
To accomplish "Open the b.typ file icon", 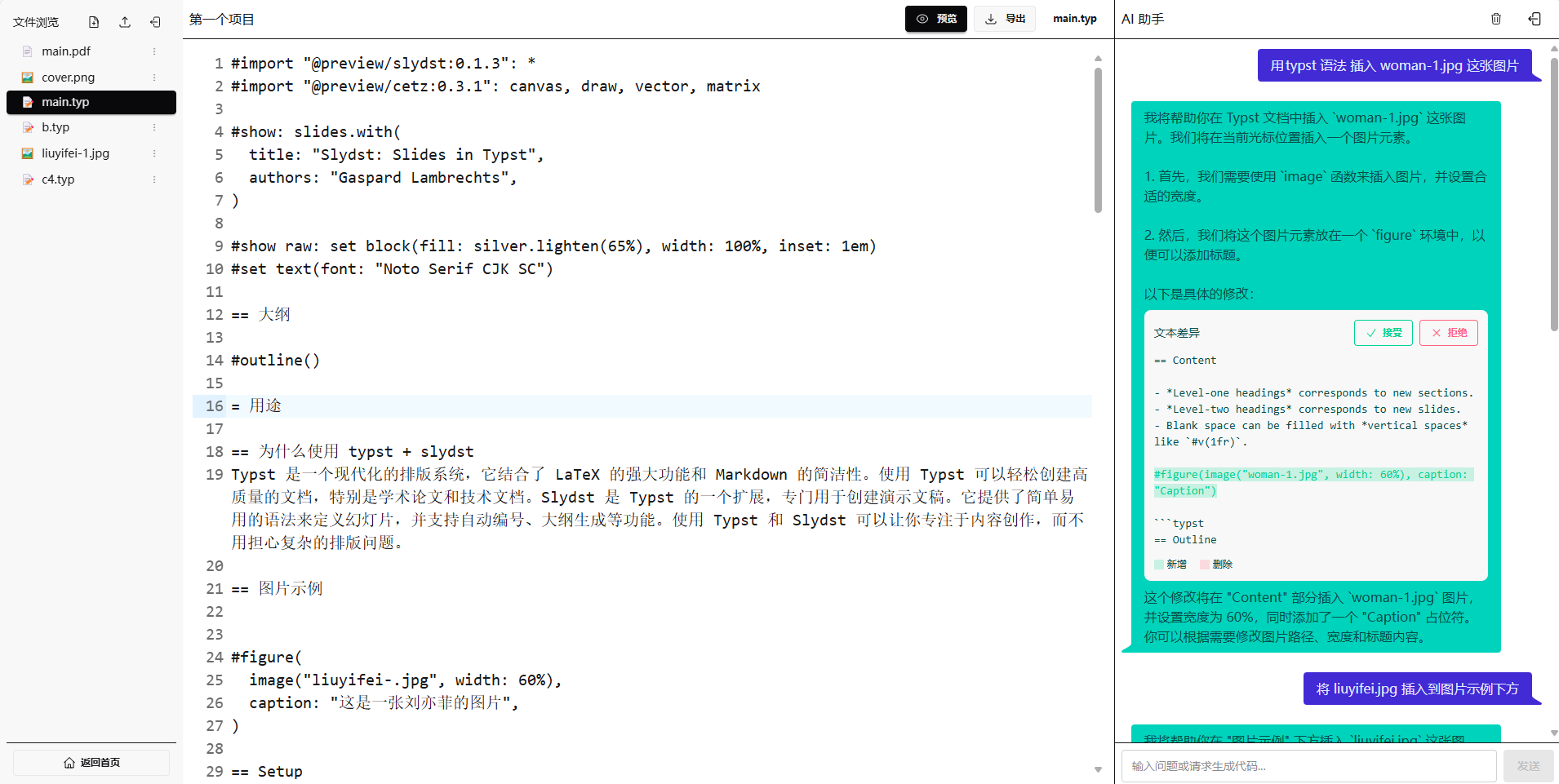I will (28, 127).
